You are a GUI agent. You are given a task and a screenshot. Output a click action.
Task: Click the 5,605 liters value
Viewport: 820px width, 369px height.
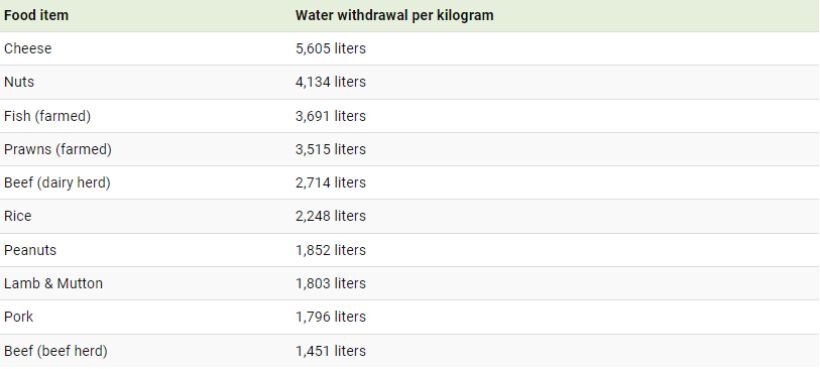click(x=331, y=49)
